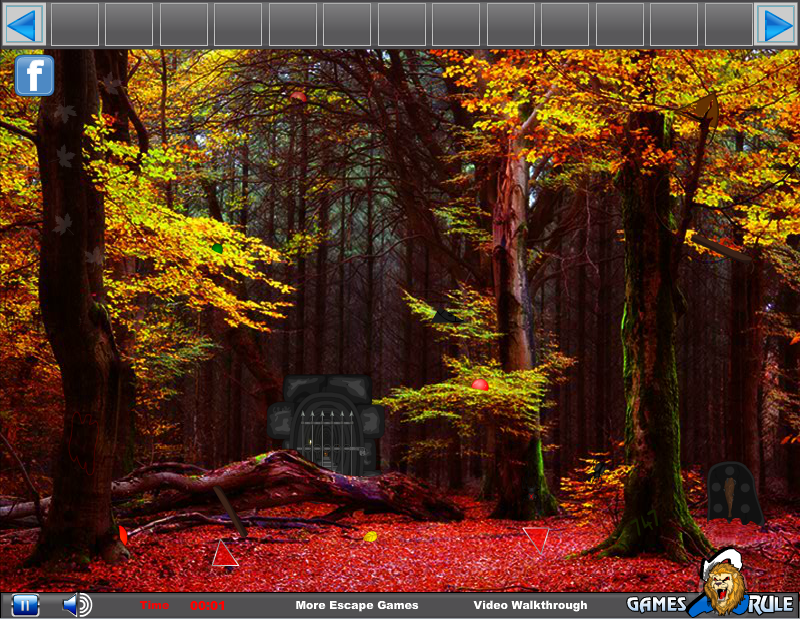The height and width of the screenshot is (619, 800).
Task: Click the inventory scroll-right blue arrow
Action: [777, 24]
